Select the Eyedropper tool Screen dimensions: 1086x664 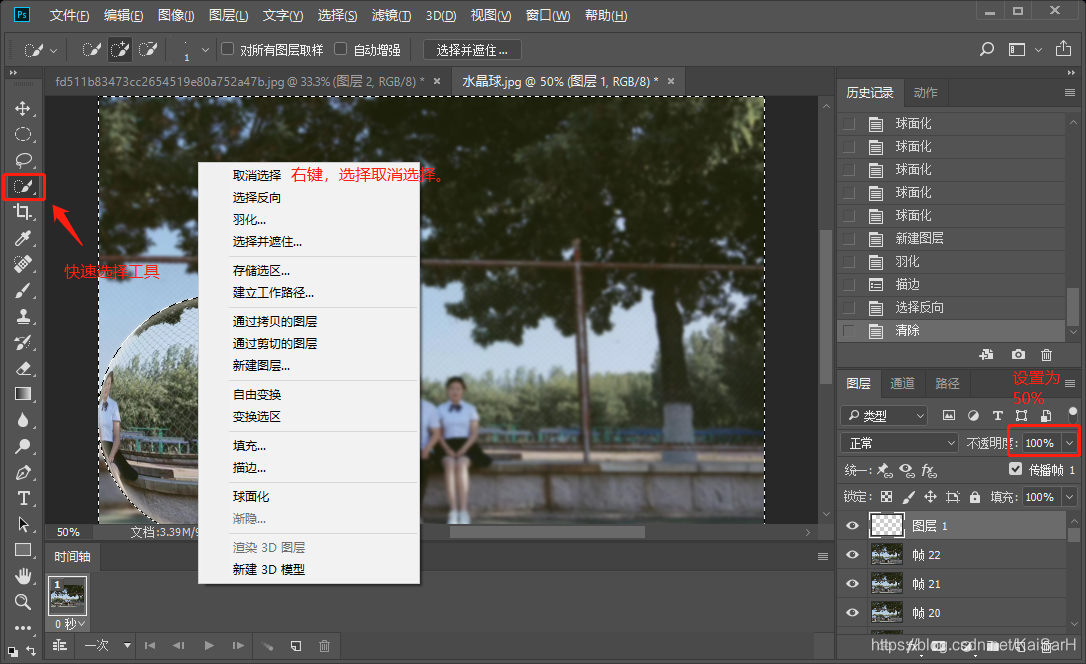pos(23,238)
